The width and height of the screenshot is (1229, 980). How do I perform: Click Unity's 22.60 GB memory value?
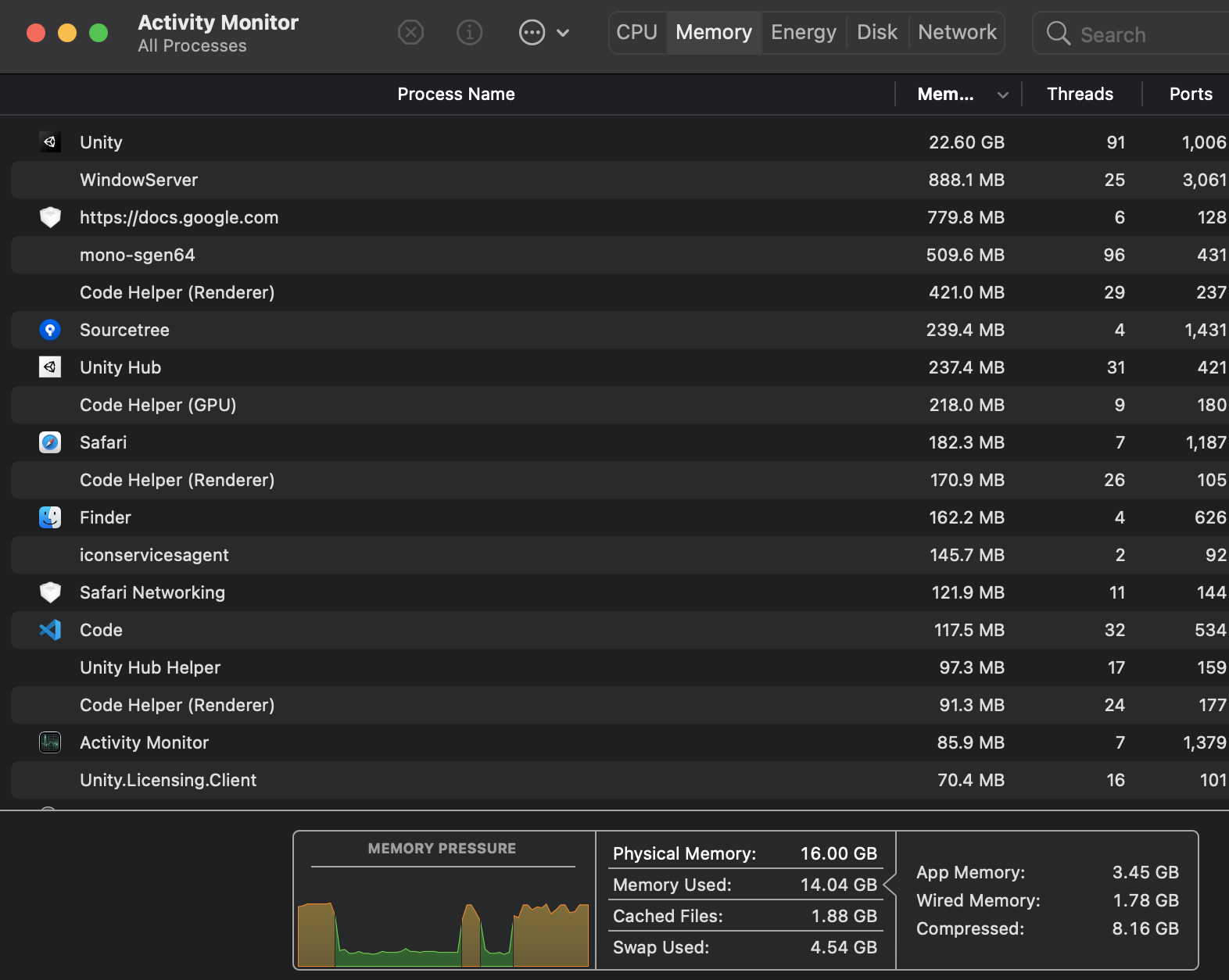966,142
